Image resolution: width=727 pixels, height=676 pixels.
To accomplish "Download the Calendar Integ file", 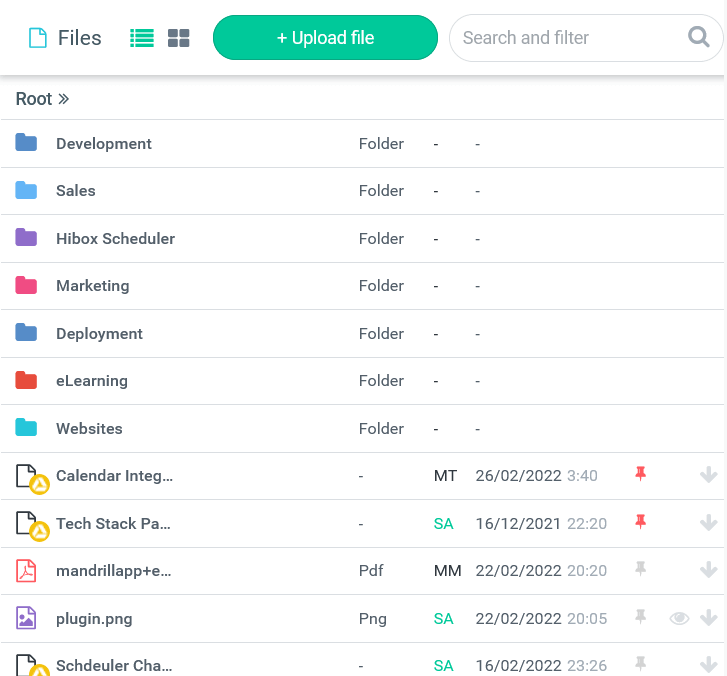I will click(x=709, y=475).
